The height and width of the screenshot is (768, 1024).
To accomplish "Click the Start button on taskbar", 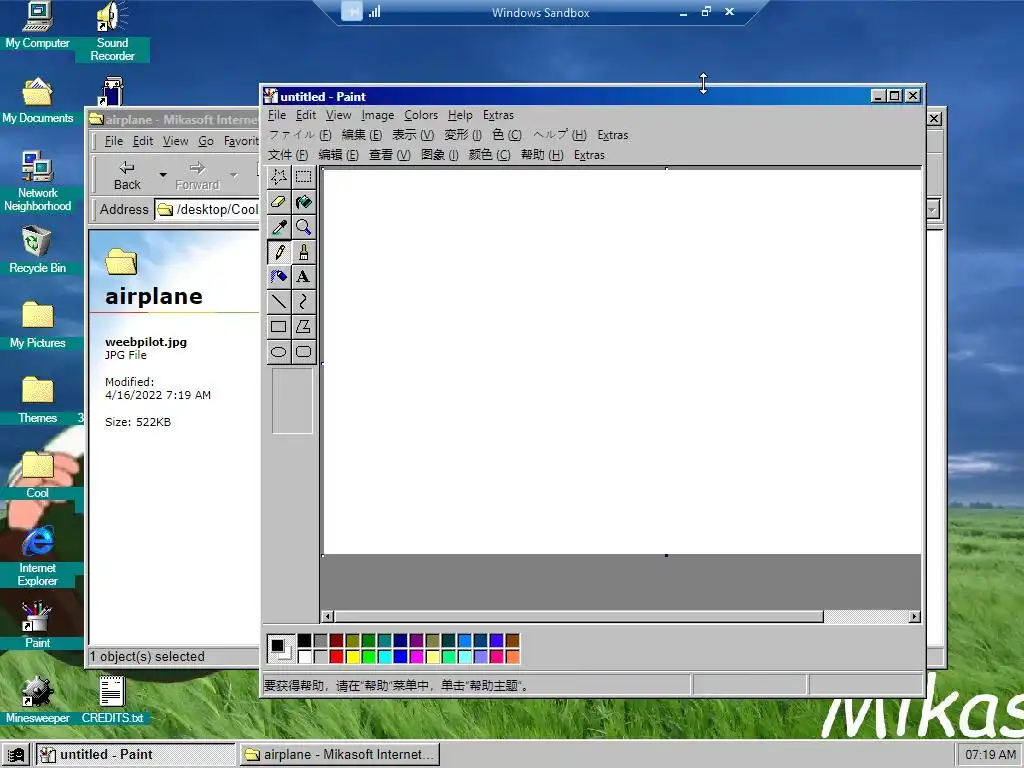I will point(15,755).
